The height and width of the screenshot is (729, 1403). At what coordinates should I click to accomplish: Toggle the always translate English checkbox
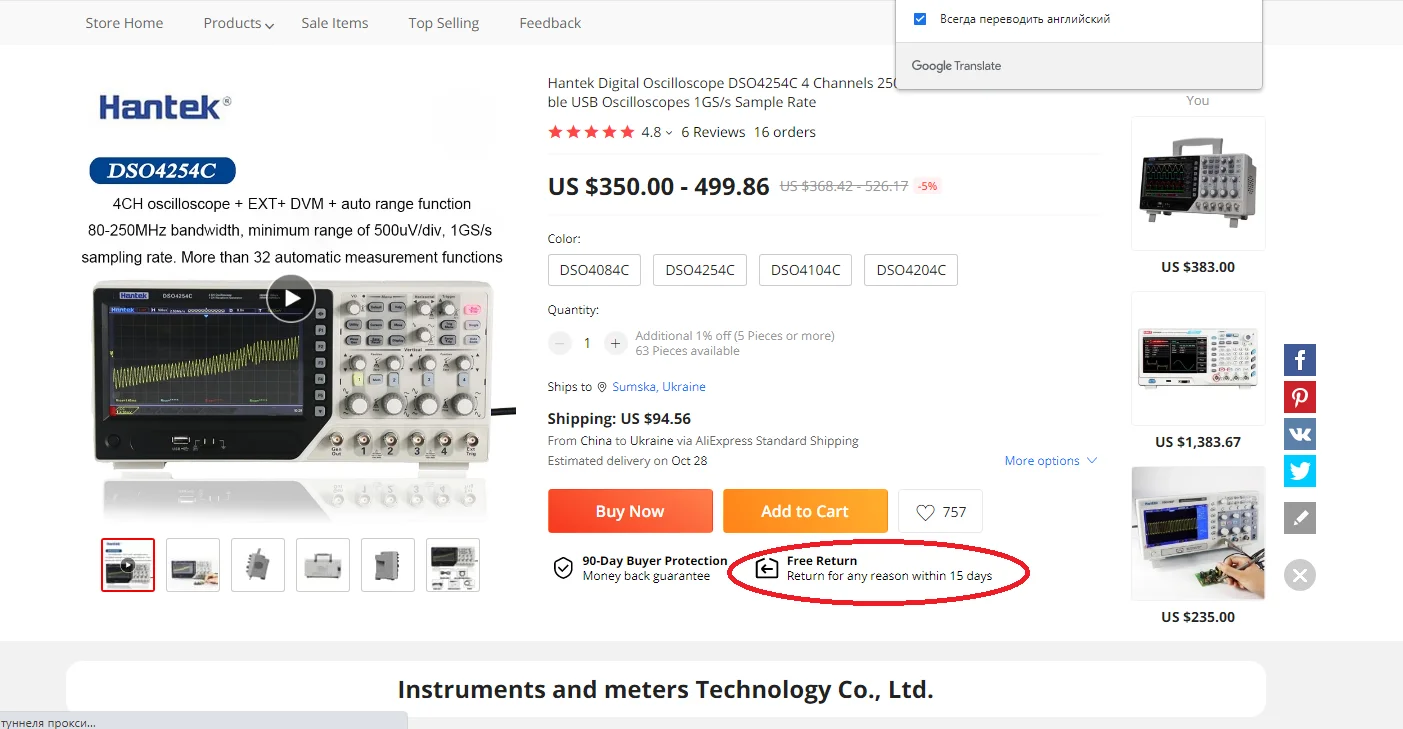point(920,19)
